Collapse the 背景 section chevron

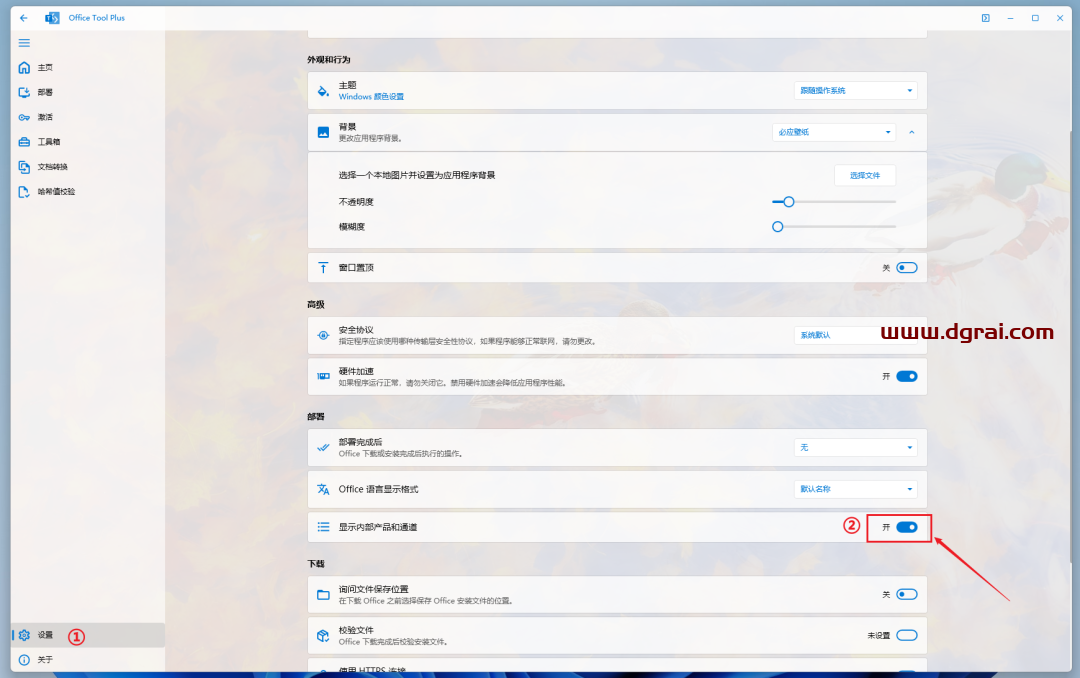tap(912, 132)
